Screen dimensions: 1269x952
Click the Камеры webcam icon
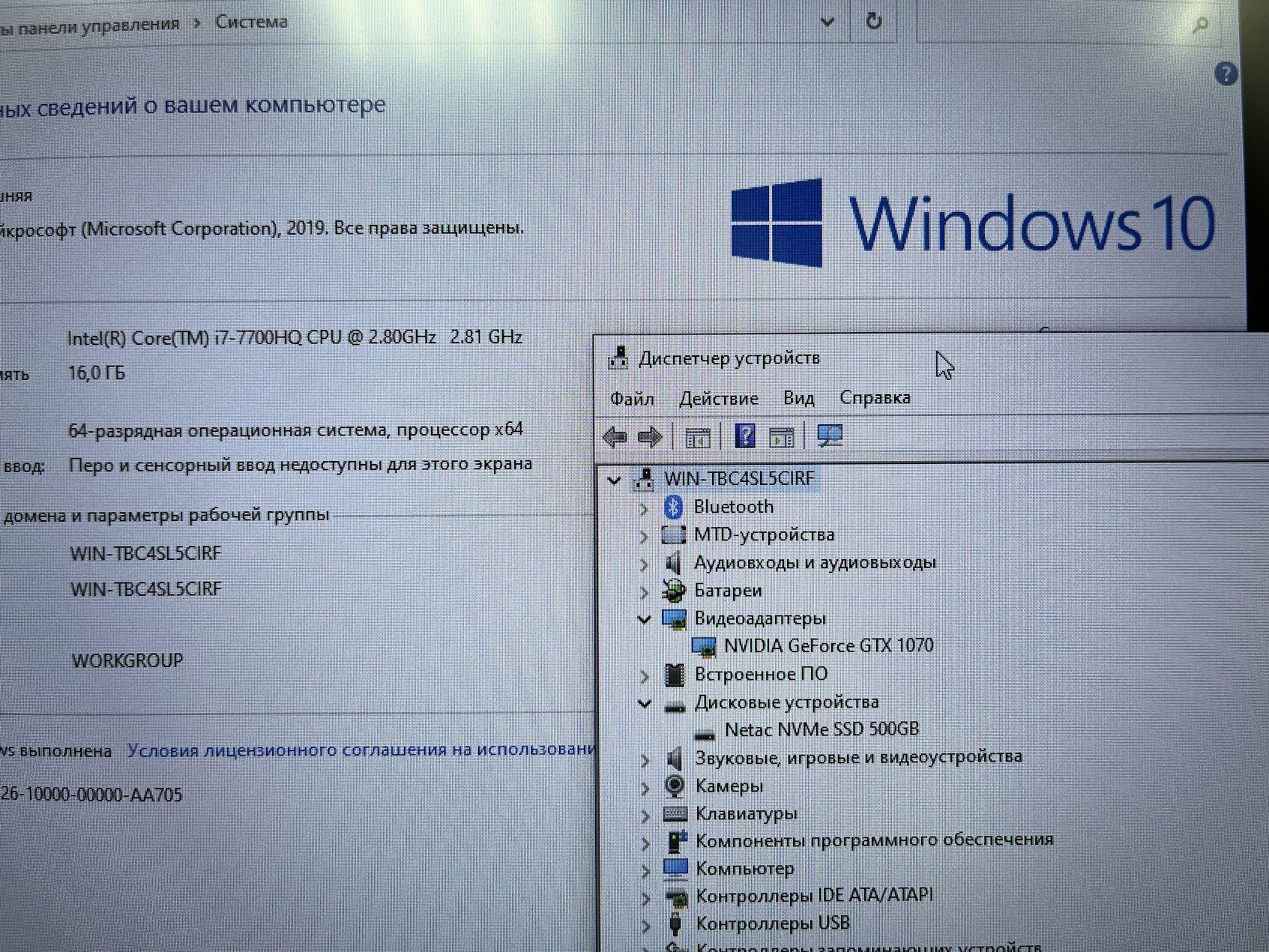click(x=675, y=786)
